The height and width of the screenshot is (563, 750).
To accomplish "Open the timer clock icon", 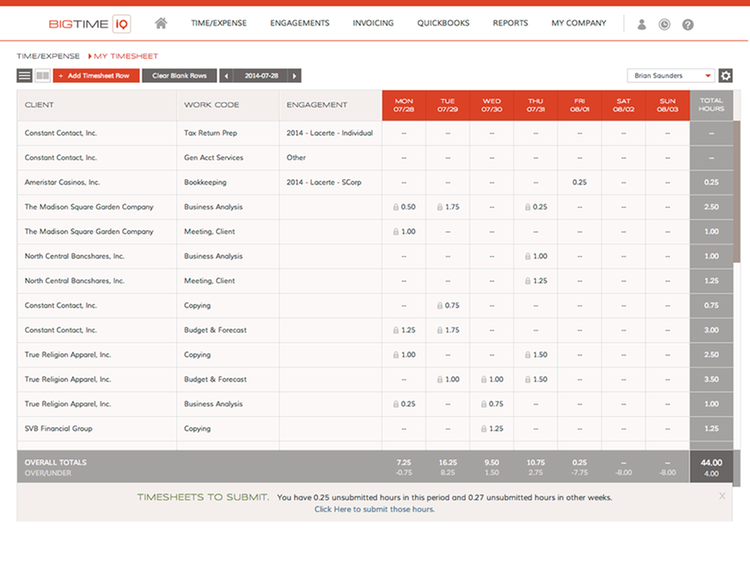I will point(664,24).
